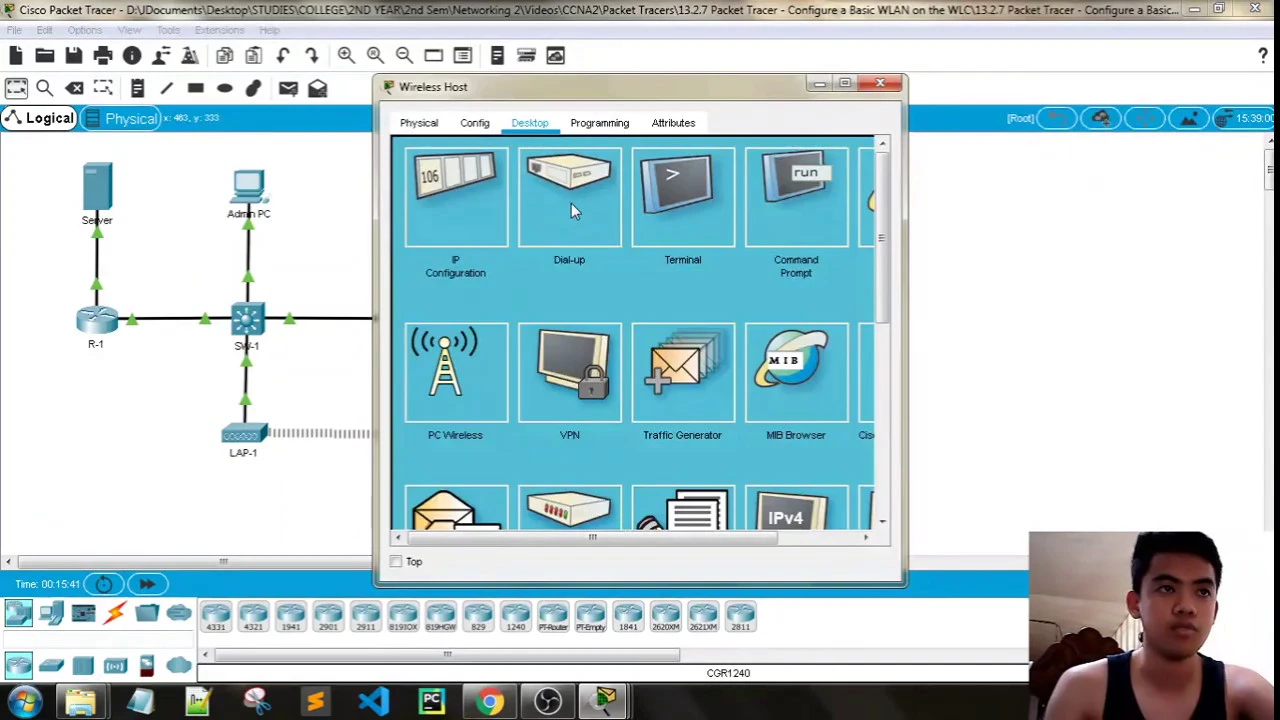
Task: Choose the Draw Line tool
Action: (167, 88)
